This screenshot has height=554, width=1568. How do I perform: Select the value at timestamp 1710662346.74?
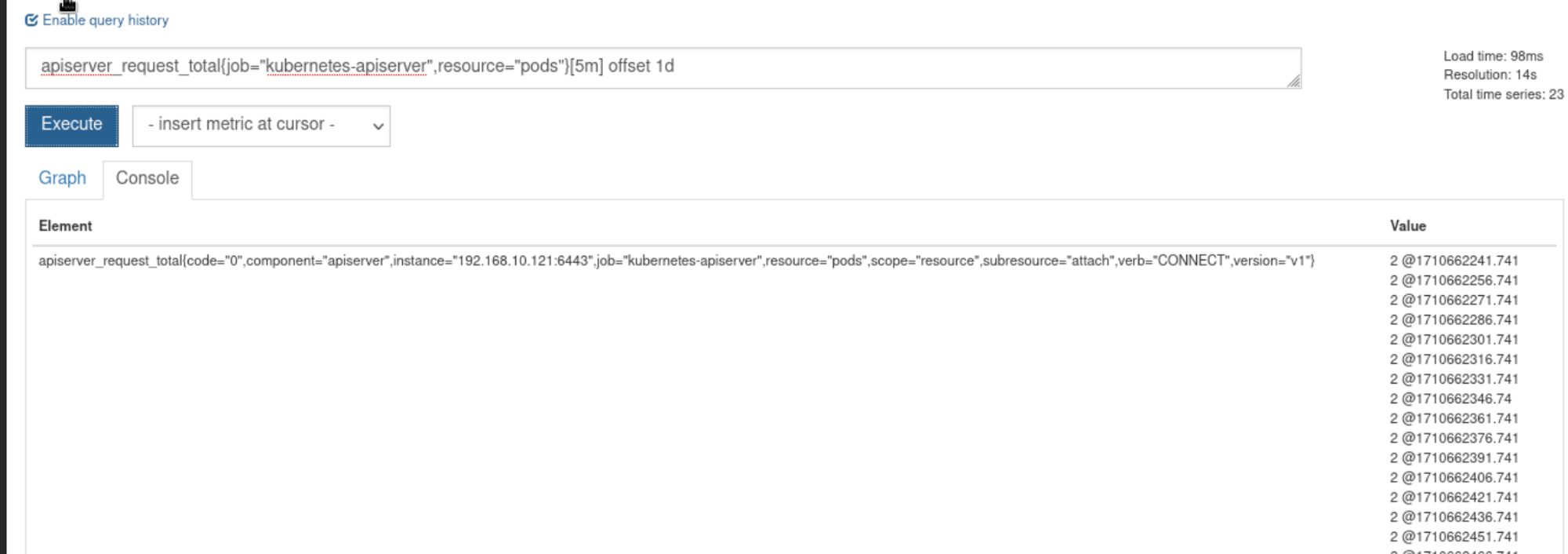(x=1450, y=399)
